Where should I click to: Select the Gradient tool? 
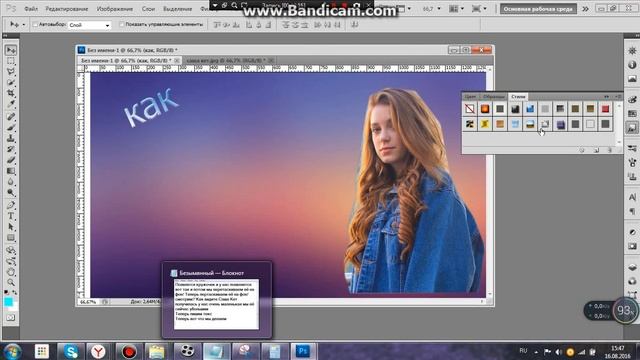[x=11, y=171]
